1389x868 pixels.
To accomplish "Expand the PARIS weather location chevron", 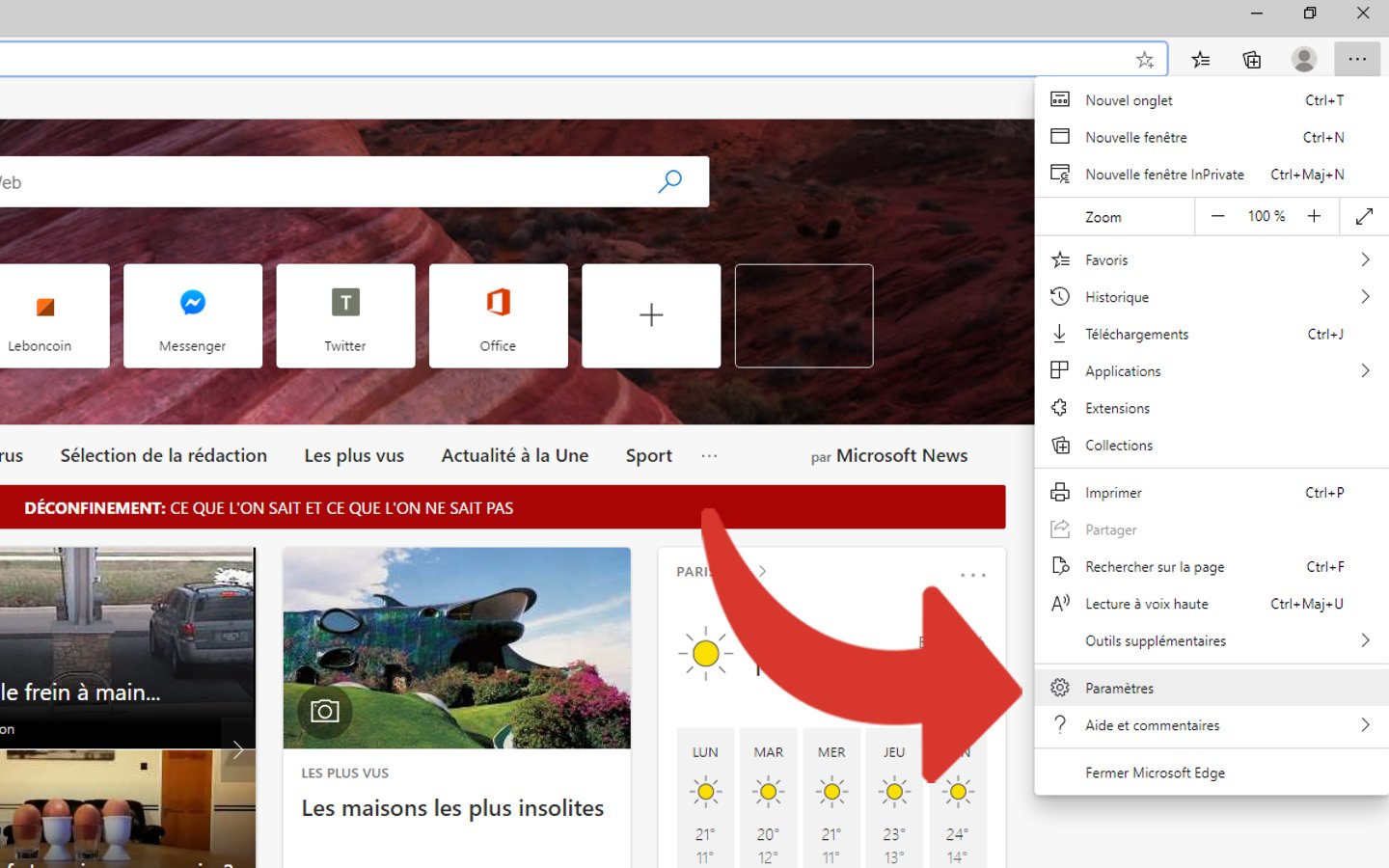I will tap(762, 572).
